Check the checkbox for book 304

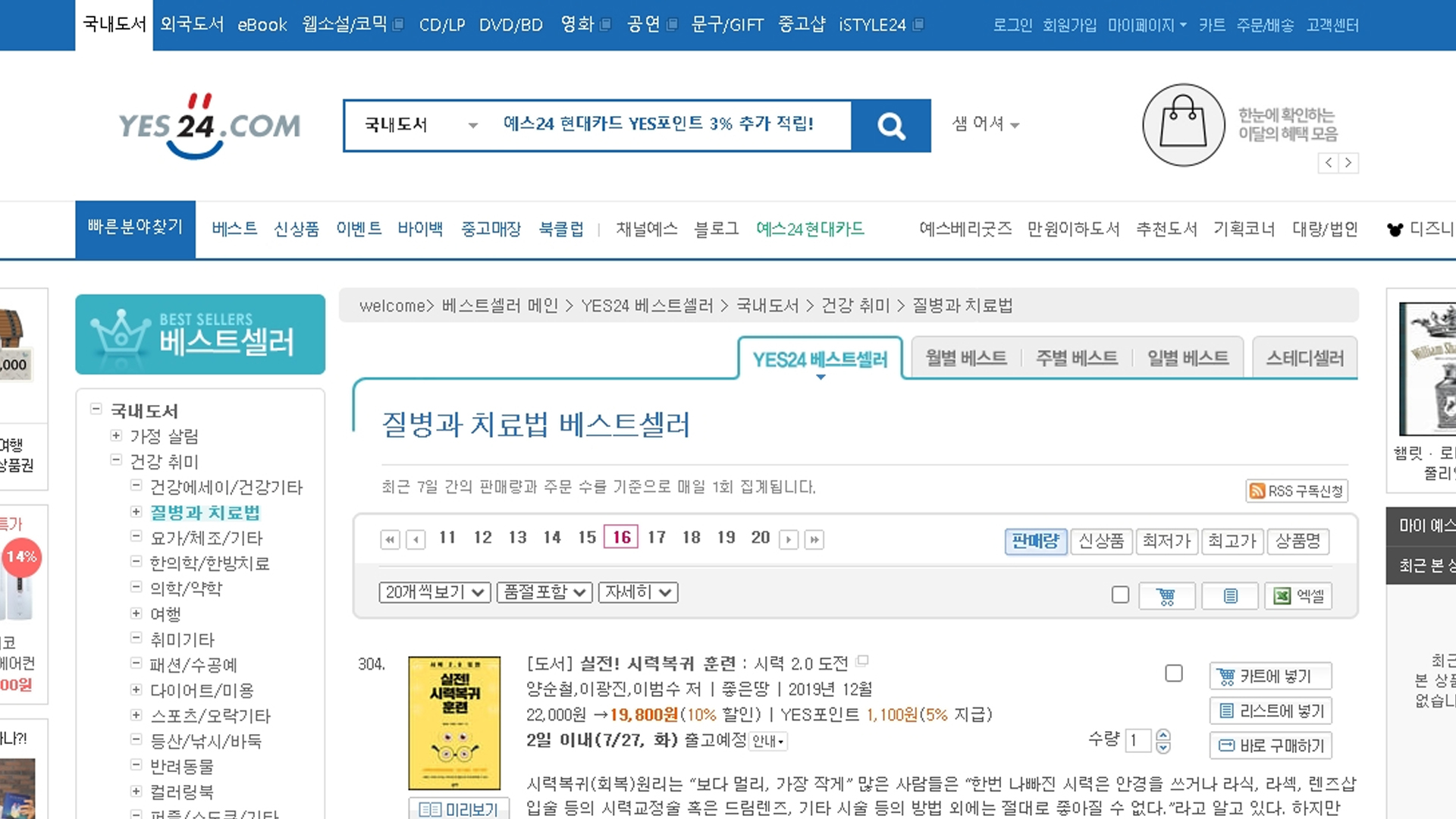[x=1174, y=673]
